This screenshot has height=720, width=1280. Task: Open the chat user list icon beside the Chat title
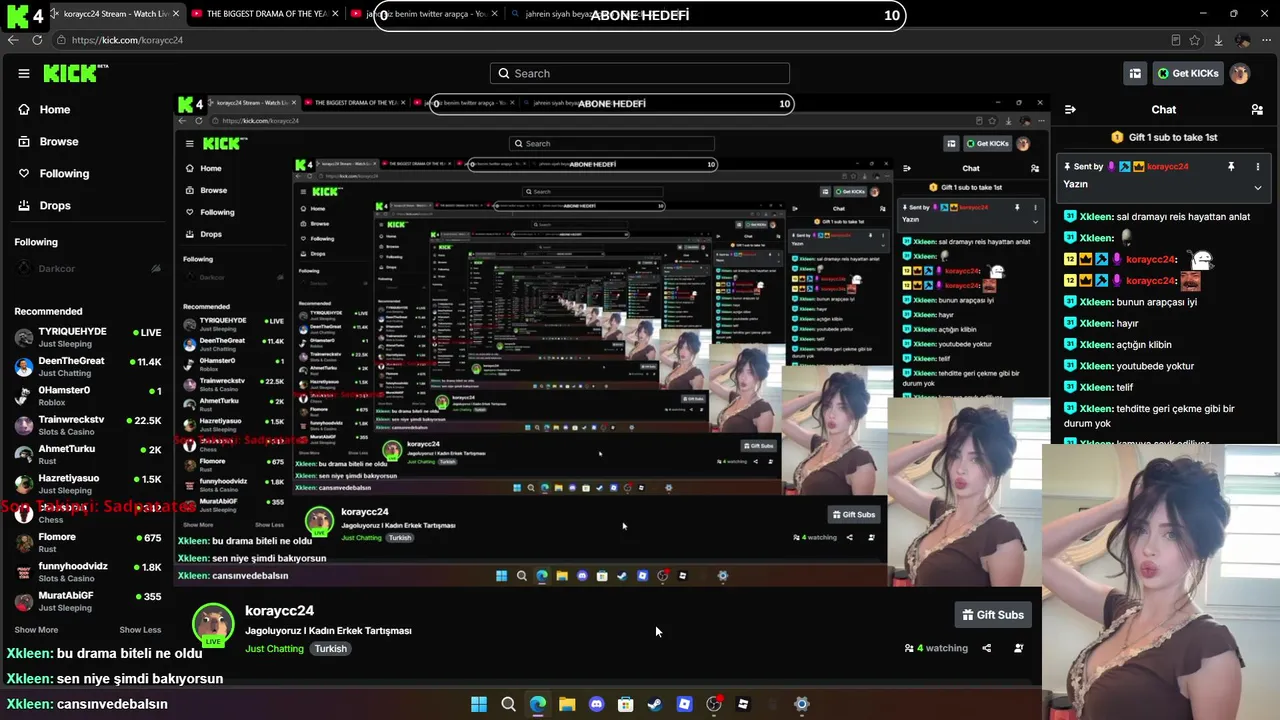[x=1257, y=110]
